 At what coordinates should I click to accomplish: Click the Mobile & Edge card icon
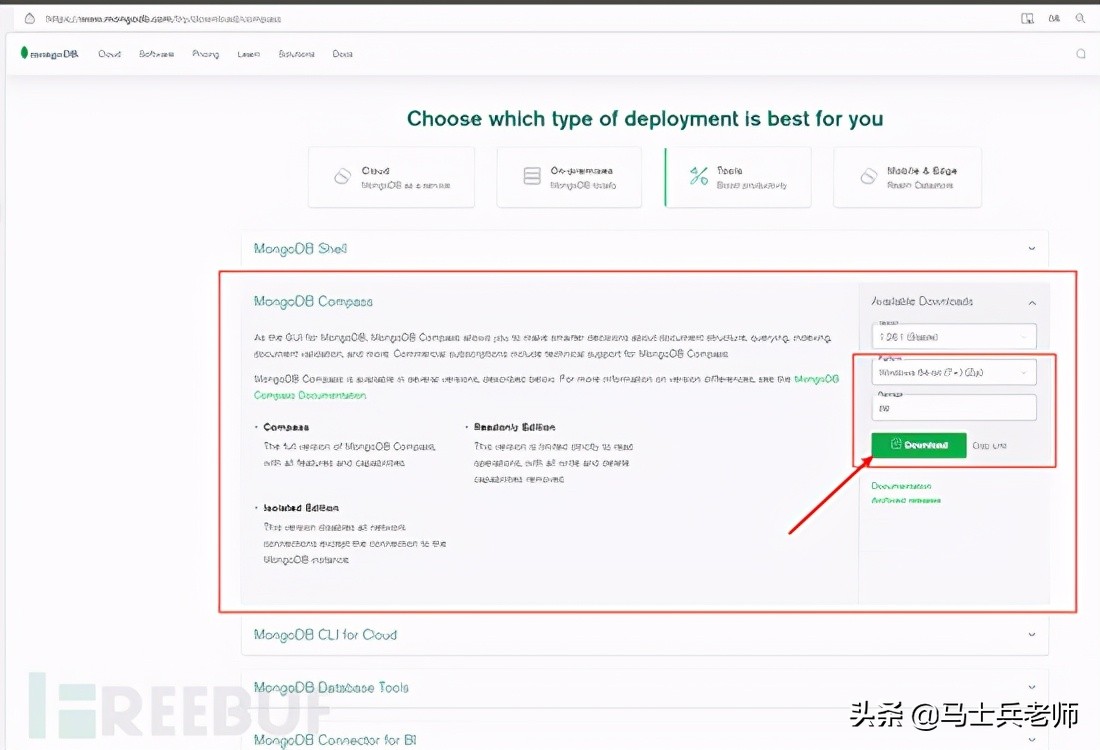[868, 176]
